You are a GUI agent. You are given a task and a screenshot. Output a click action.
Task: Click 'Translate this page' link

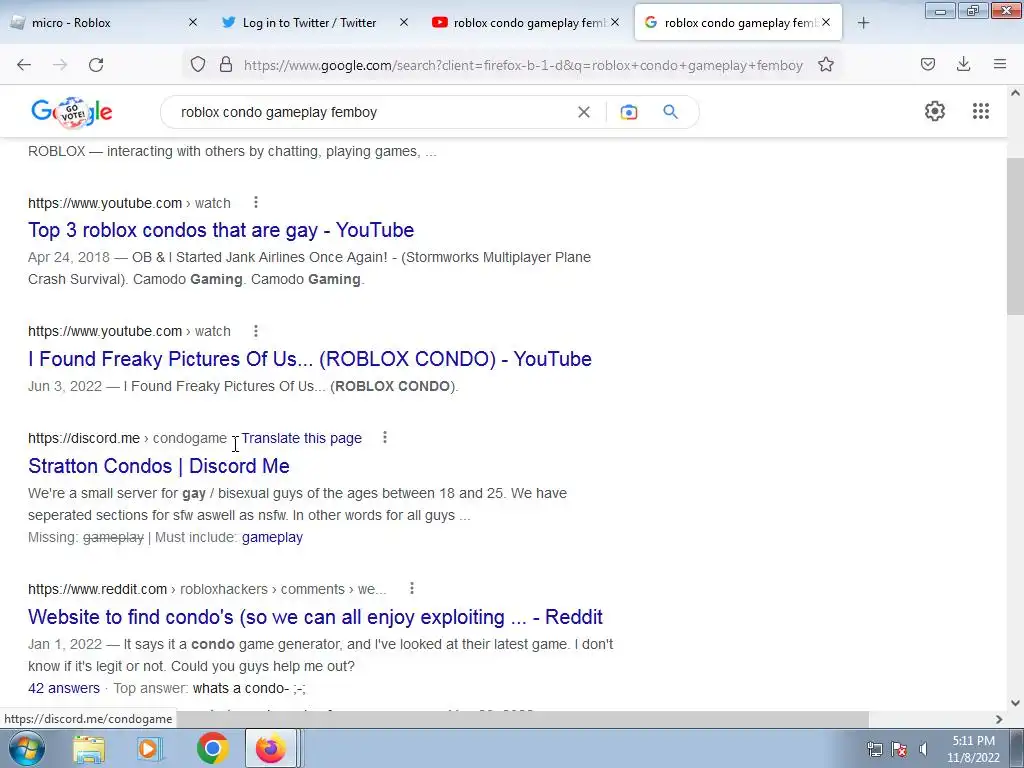coord(301,438)
